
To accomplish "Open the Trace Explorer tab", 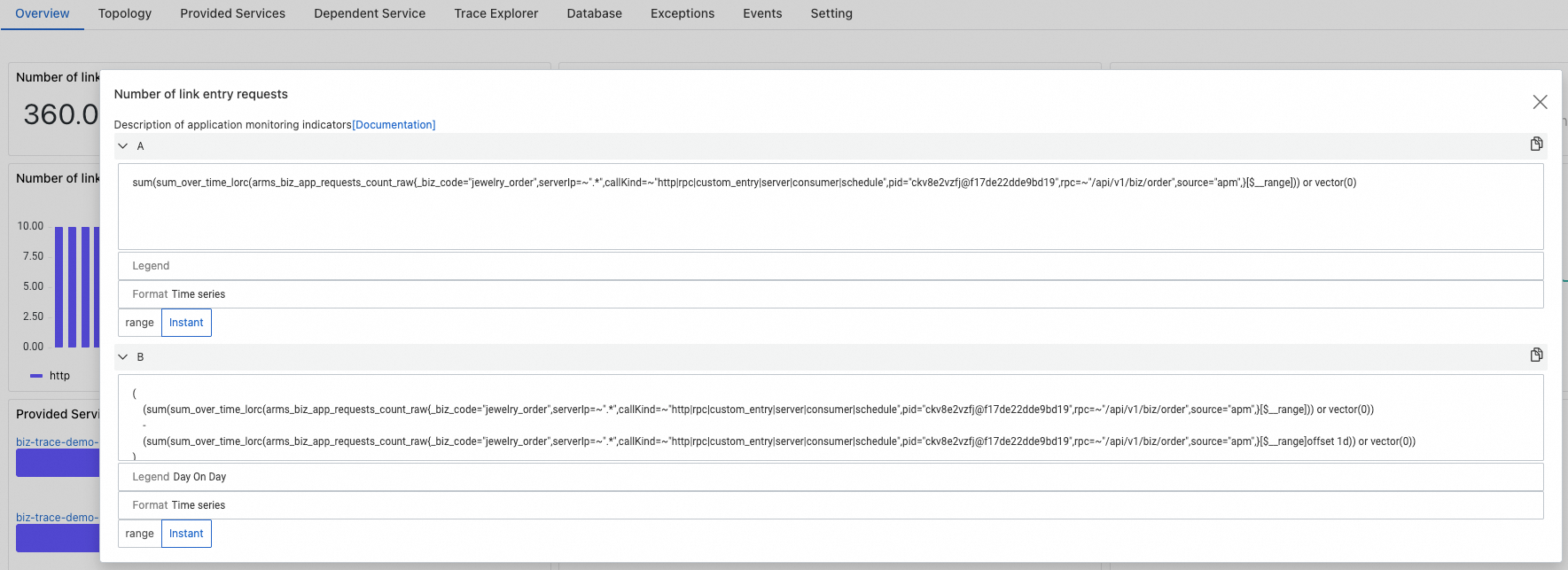I will point(496,13).
